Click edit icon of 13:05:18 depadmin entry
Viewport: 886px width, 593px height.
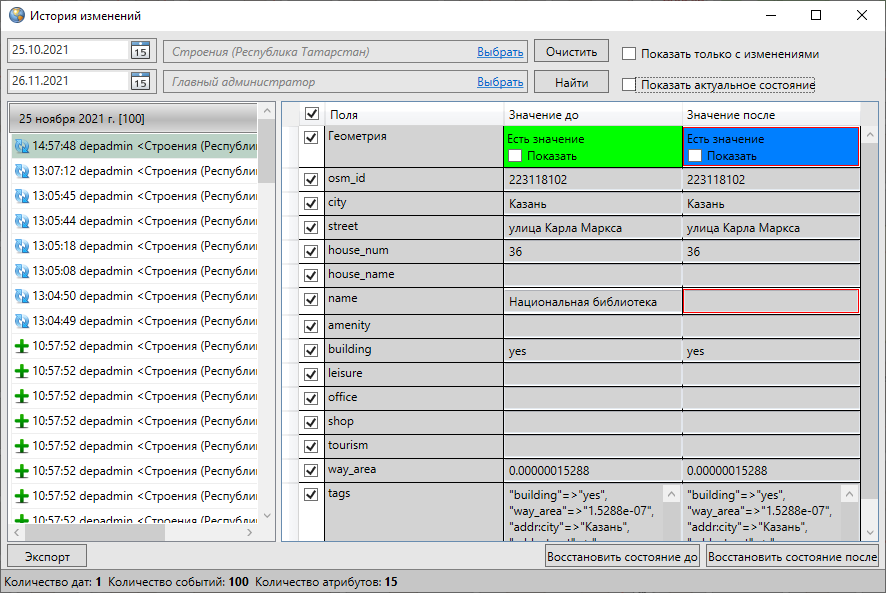pos(21,246)
